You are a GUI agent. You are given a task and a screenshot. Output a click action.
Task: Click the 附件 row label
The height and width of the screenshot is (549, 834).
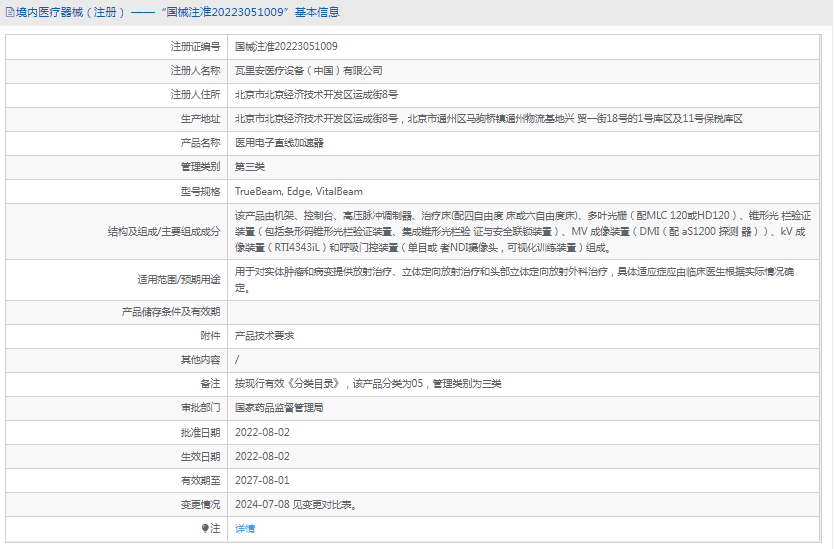pyautogui.click(x=210, y=336)
